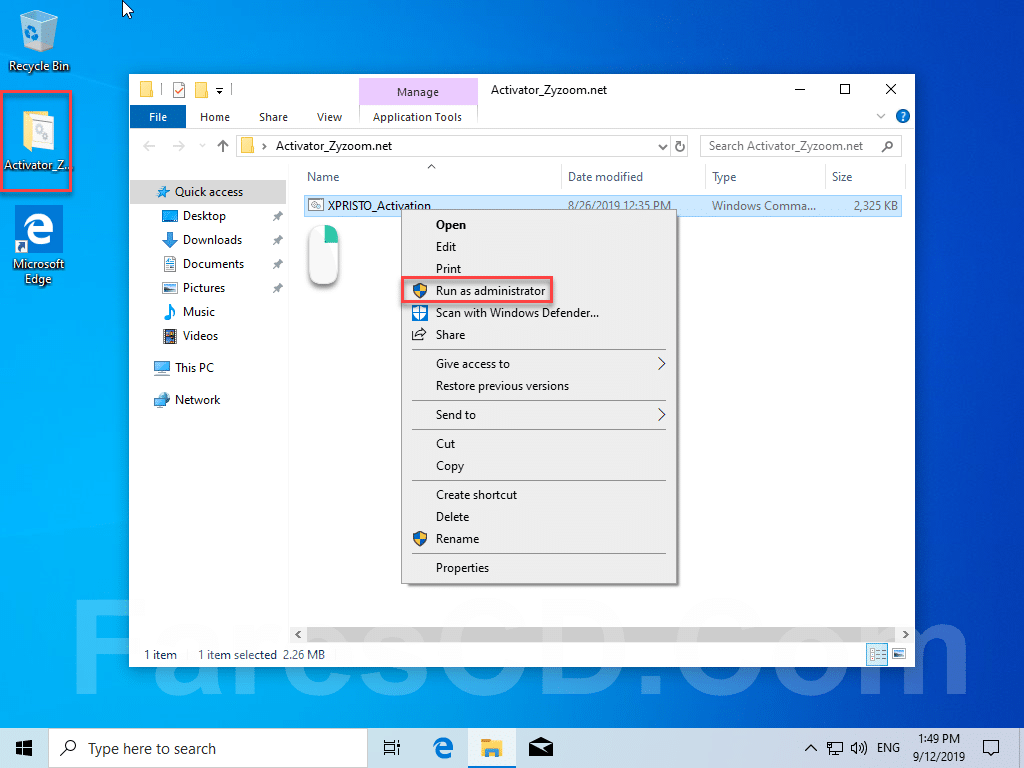The width and height of the screenshot is (1024, 768).
Task: Open the View ribbon tab
Action: pyautogui.click(x=329, y=117)
